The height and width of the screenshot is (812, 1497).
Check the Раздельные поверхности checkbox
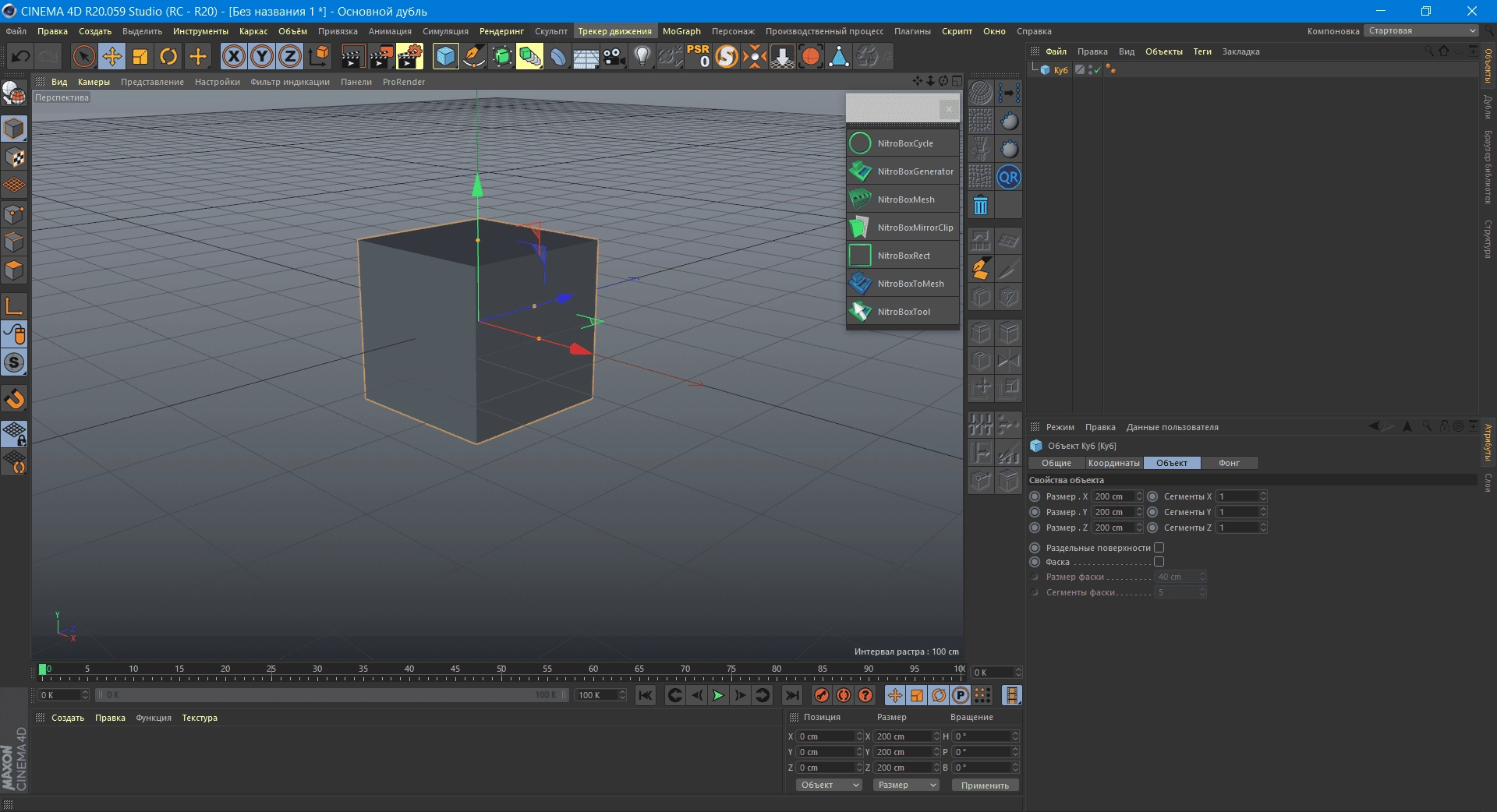tap(1159, 548)
